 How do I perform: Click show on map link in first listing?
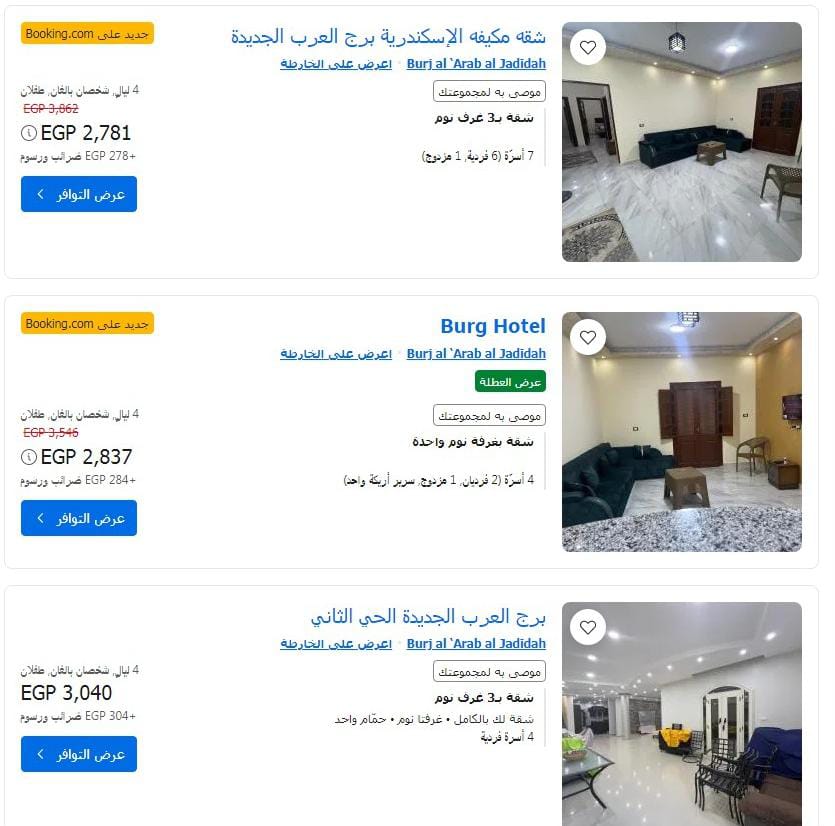(x=336, y=64)
